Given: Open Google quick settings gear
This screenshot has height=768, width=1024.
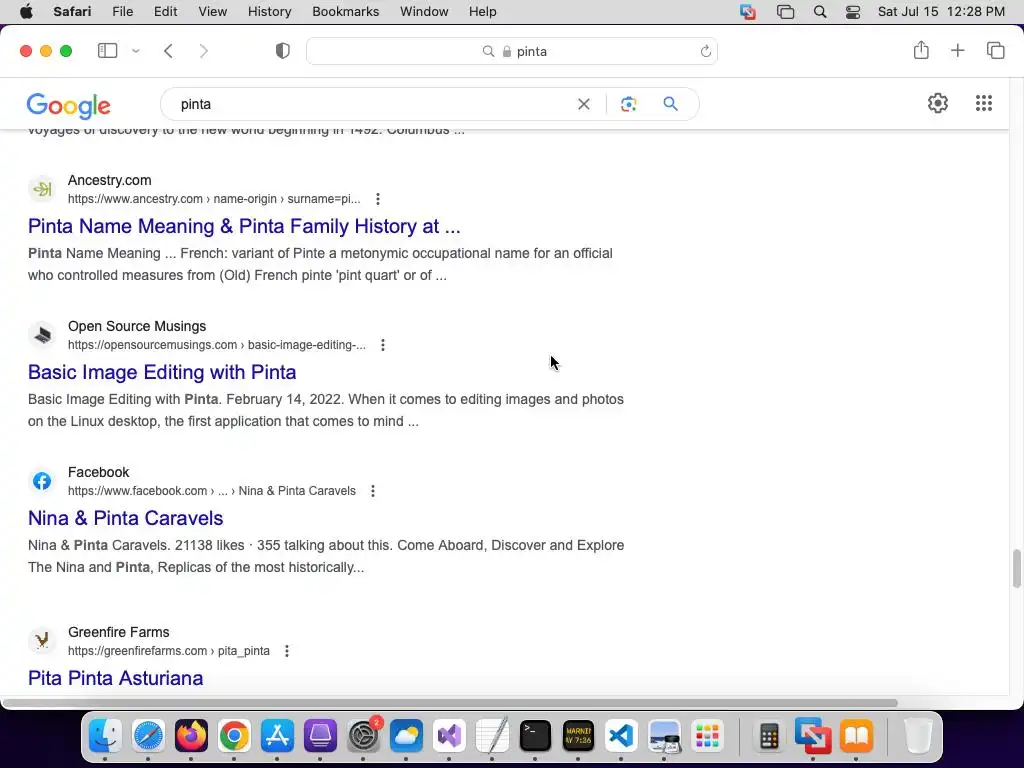Looking at the screenshot, I should [938, 103].
